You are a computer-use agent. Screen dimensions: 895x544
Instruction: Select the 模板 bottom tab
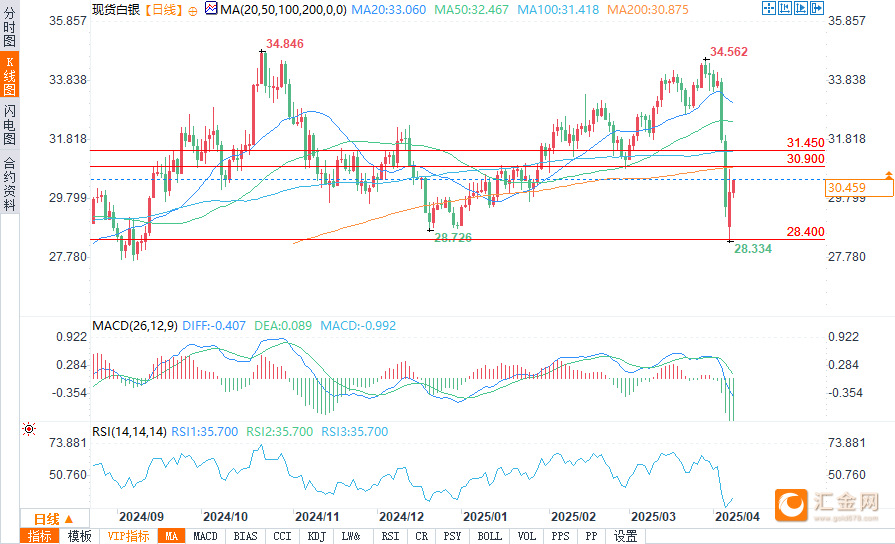79,536
